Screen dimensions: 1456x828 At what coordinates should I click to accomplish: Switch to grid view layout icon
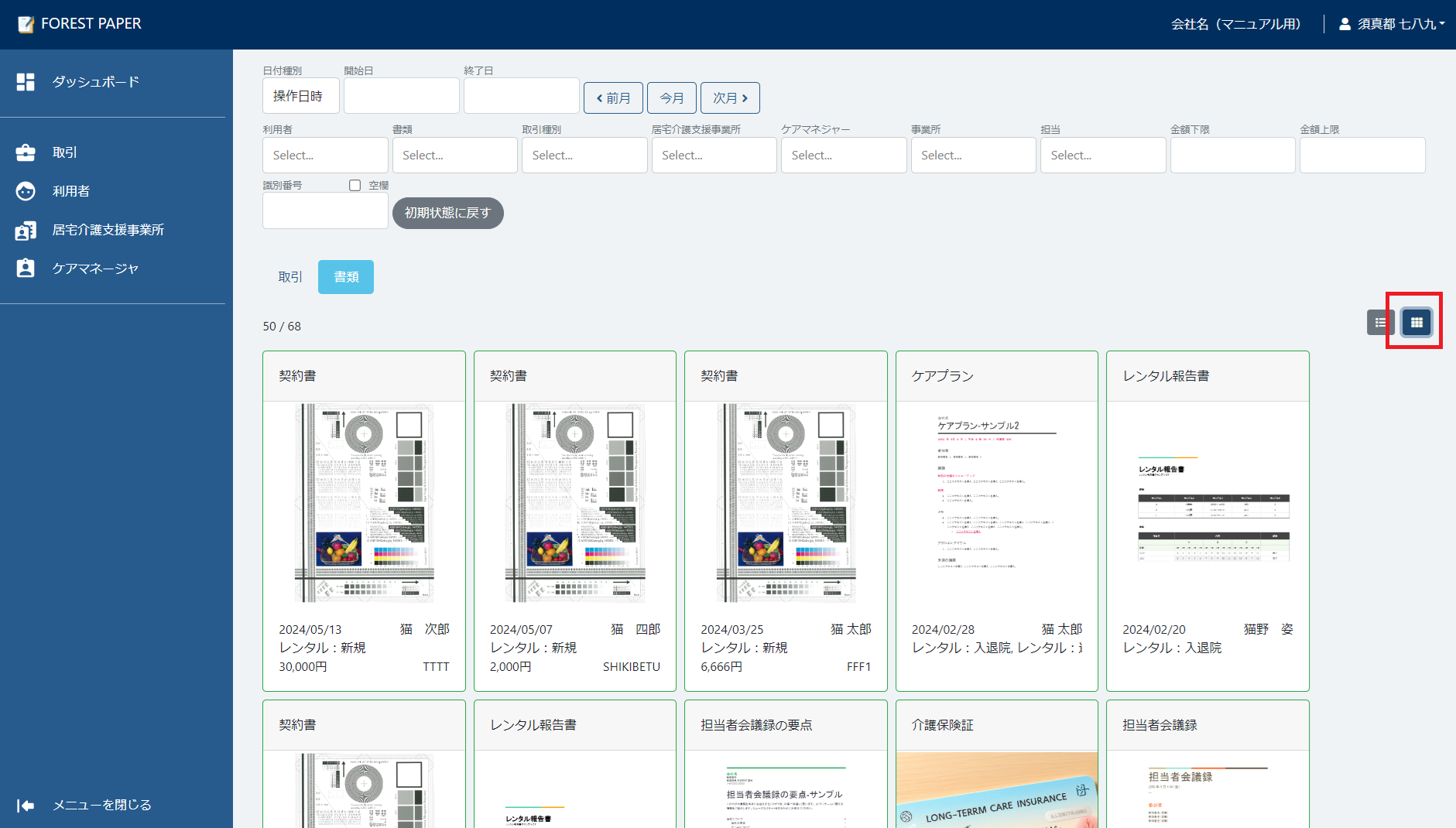click(x=1417, y=323)
